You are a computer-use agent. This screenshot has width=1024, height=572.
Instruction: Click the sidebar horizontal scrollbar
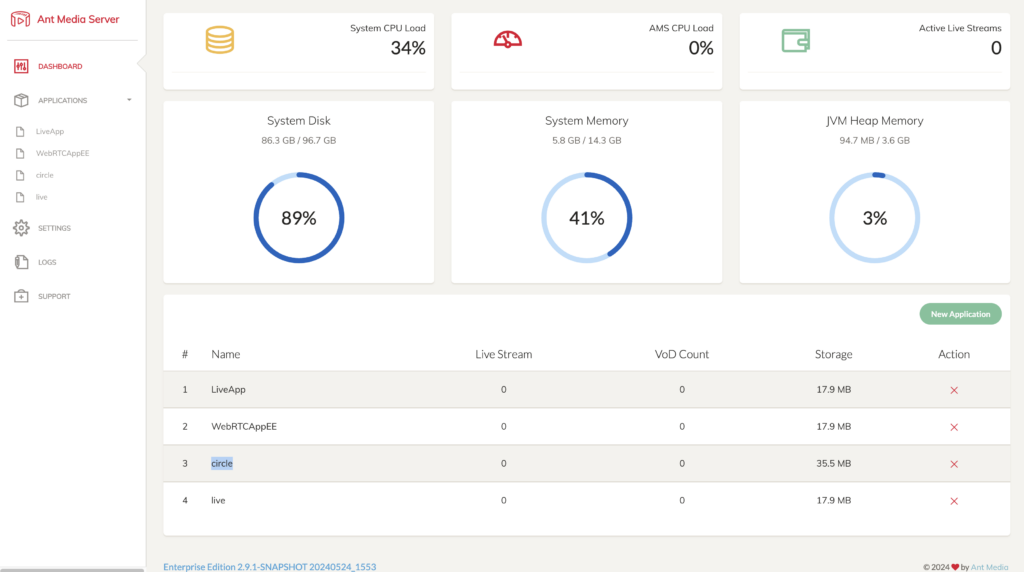[72, 570]
